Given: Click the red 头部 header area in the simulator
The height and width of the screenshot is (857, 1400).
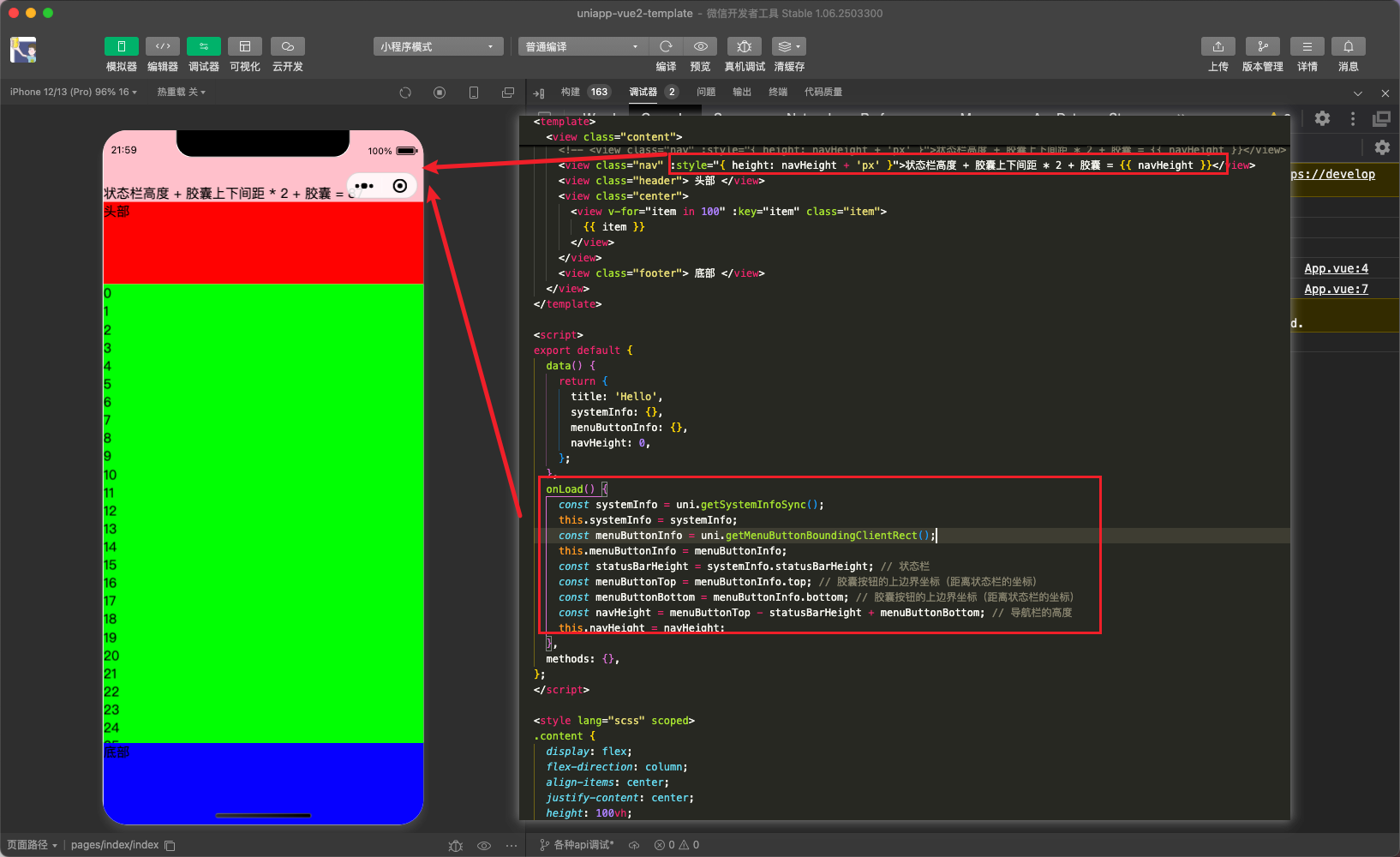Looking at the screenshot, I should (x=263, y=243).
